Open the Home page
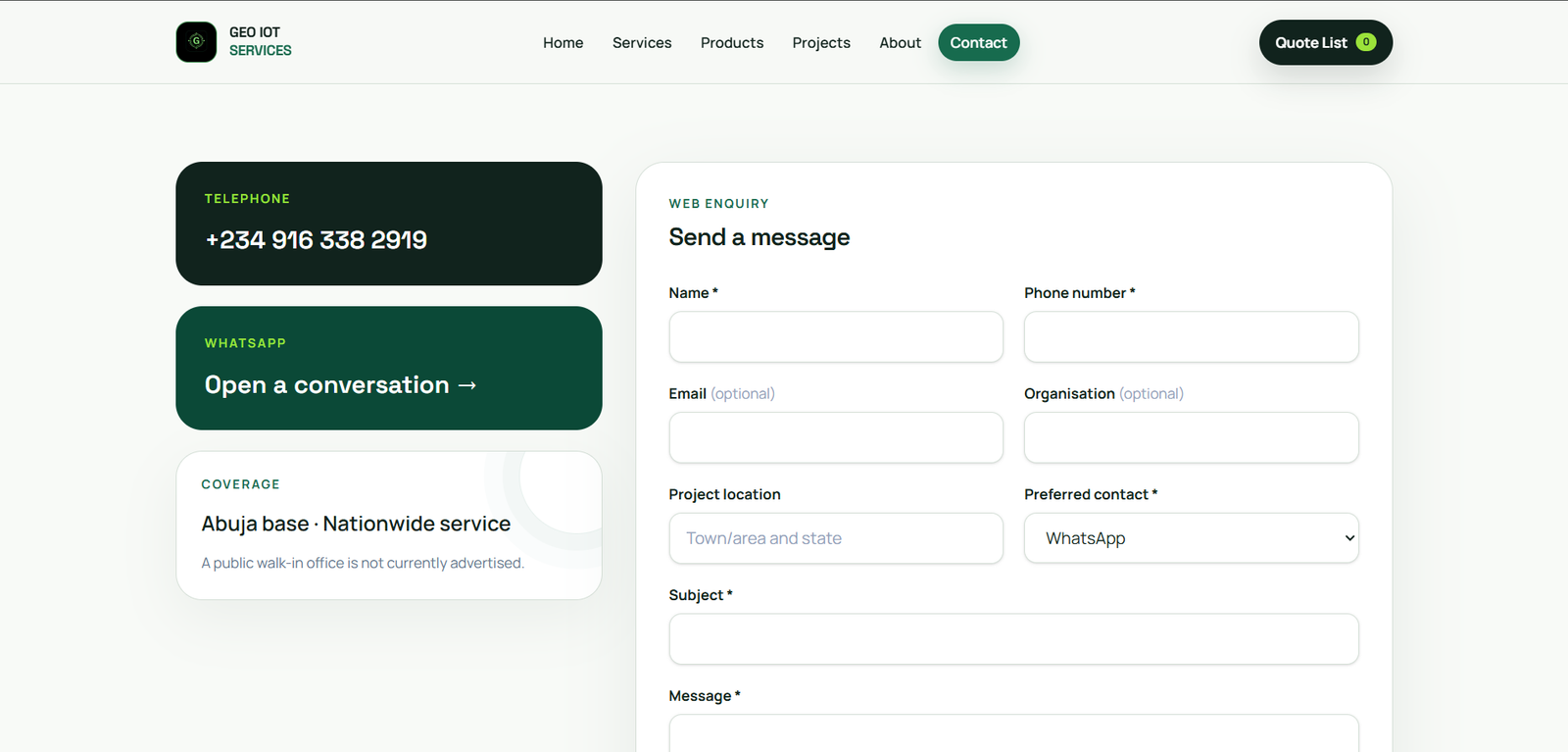Viewport: 1568px width, 752px height. pos(563,43)
